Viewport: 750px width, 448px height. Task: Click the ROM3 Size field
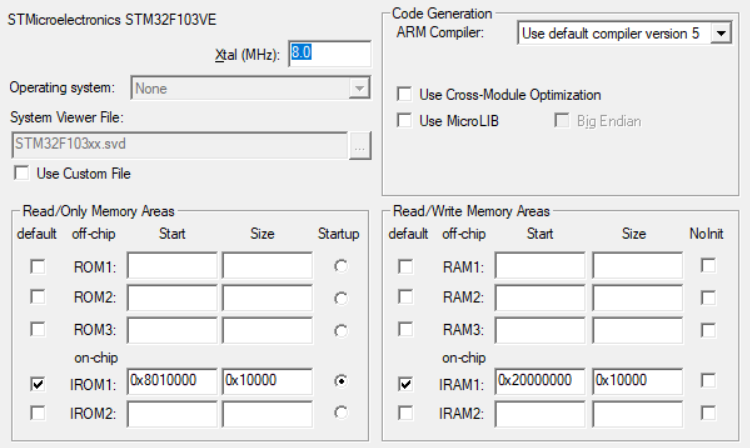tap(267, 330)
